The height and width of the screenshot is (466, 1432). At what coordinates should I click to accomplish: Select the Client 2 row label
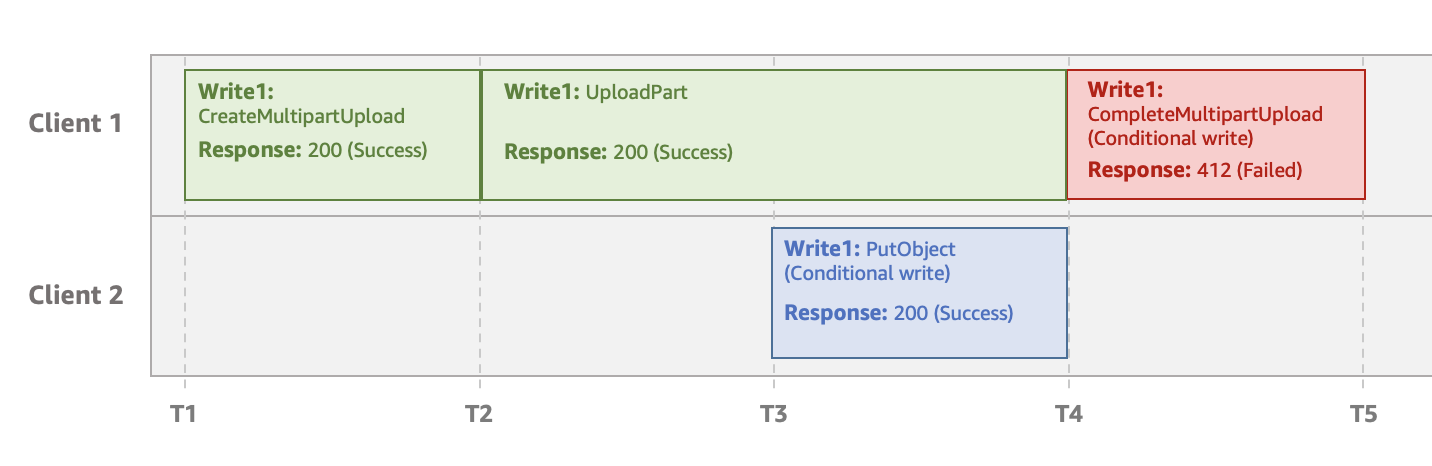pyautogui.click(x=76, y=296)
